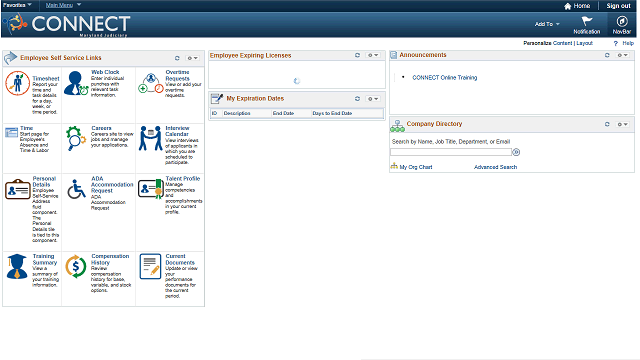Open the Web Clock icon
The width and height of the screenshot is (640, 360).
tap(76, 83)
